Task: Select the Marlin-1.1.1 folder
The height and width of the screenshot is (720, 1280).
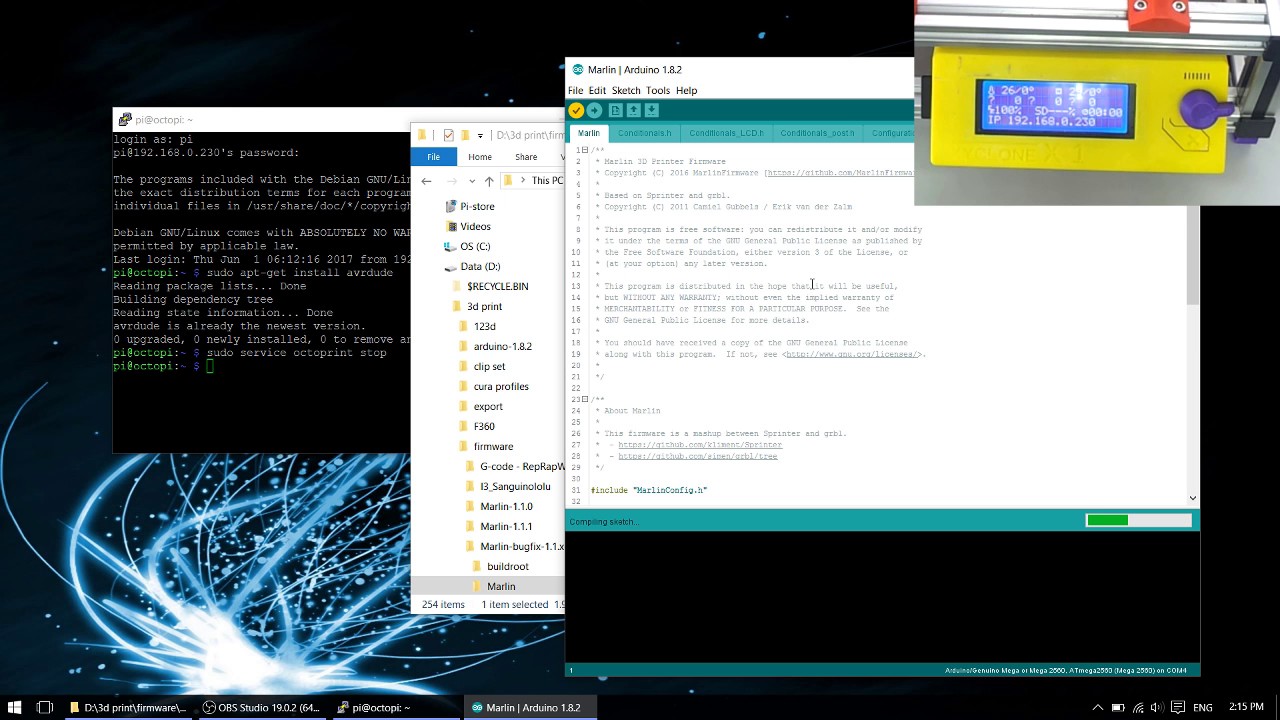Action: click(x=506, y=526)
